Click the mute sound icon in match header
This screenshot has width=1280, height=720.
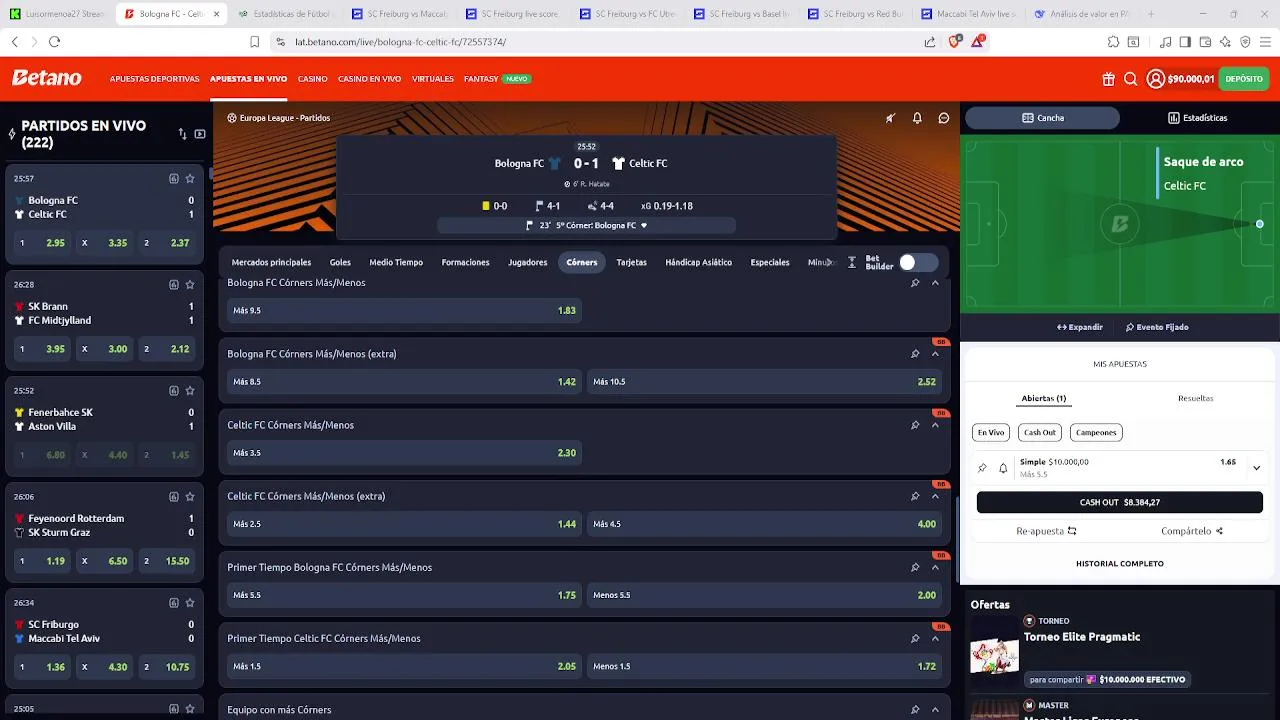890,118
